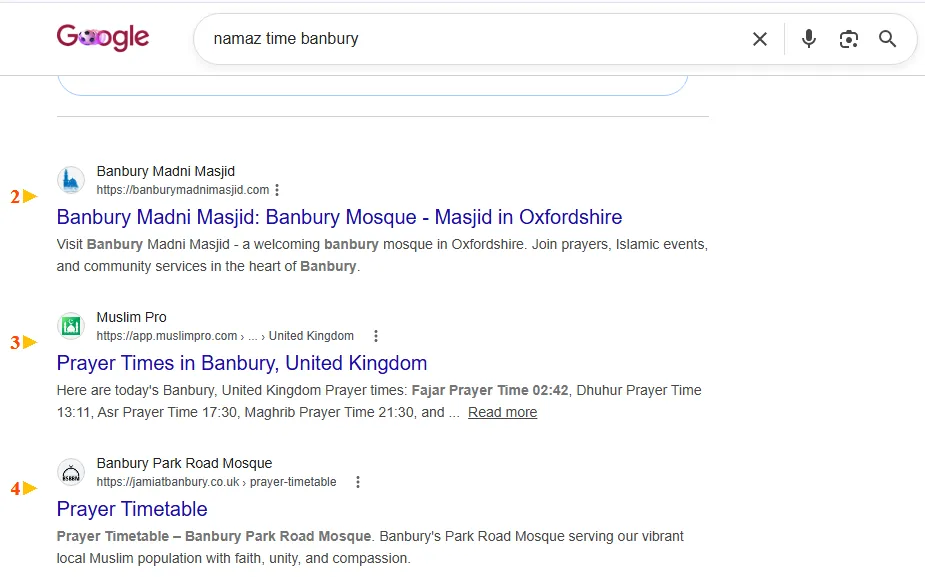
Task: Open search by image camera icon
Action: (848, 39)
